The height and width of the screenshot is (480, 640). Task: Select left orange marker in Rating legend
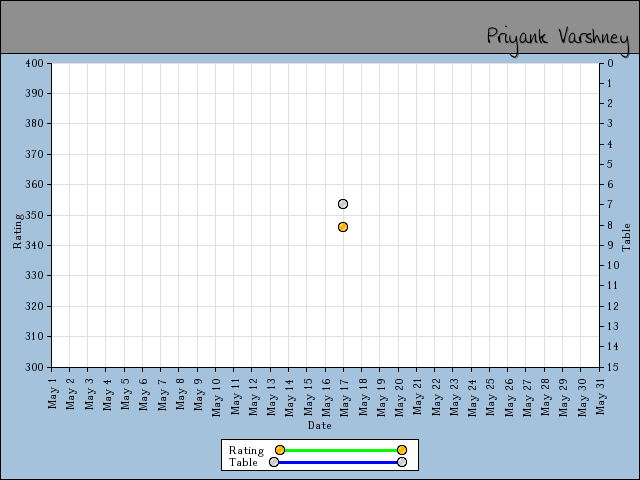click(280, 450)
